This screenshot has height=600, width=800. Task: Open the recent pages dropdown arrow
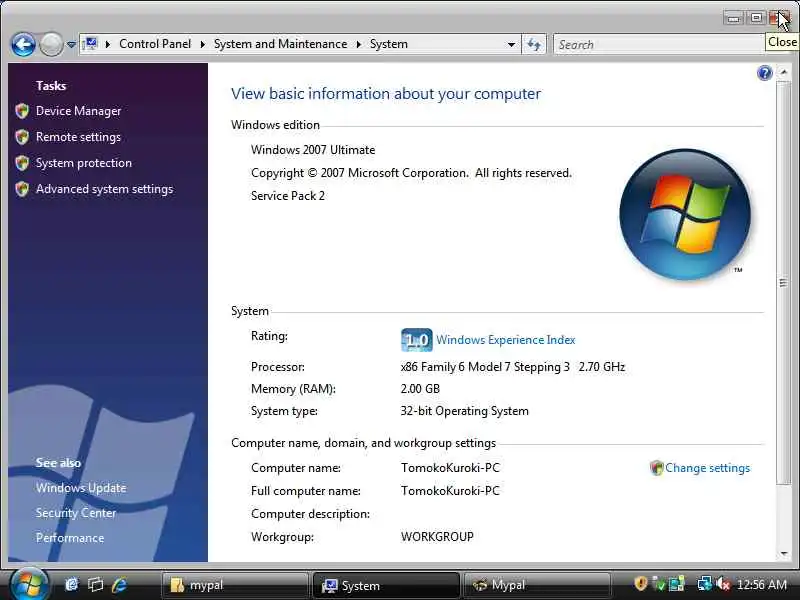tap(71, 45)
